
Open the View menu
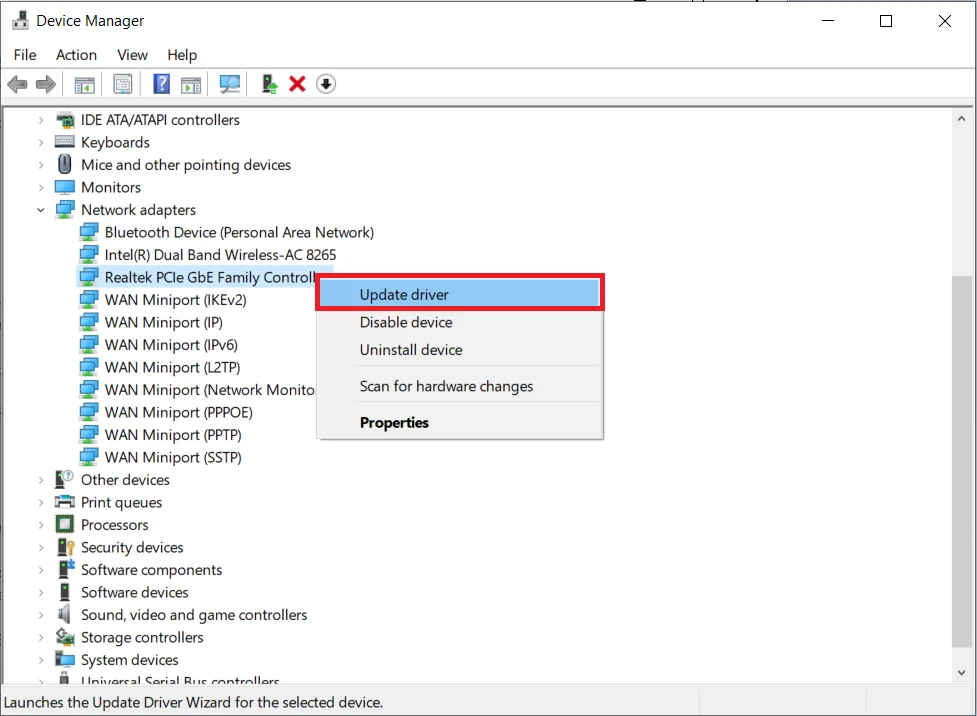132,55
